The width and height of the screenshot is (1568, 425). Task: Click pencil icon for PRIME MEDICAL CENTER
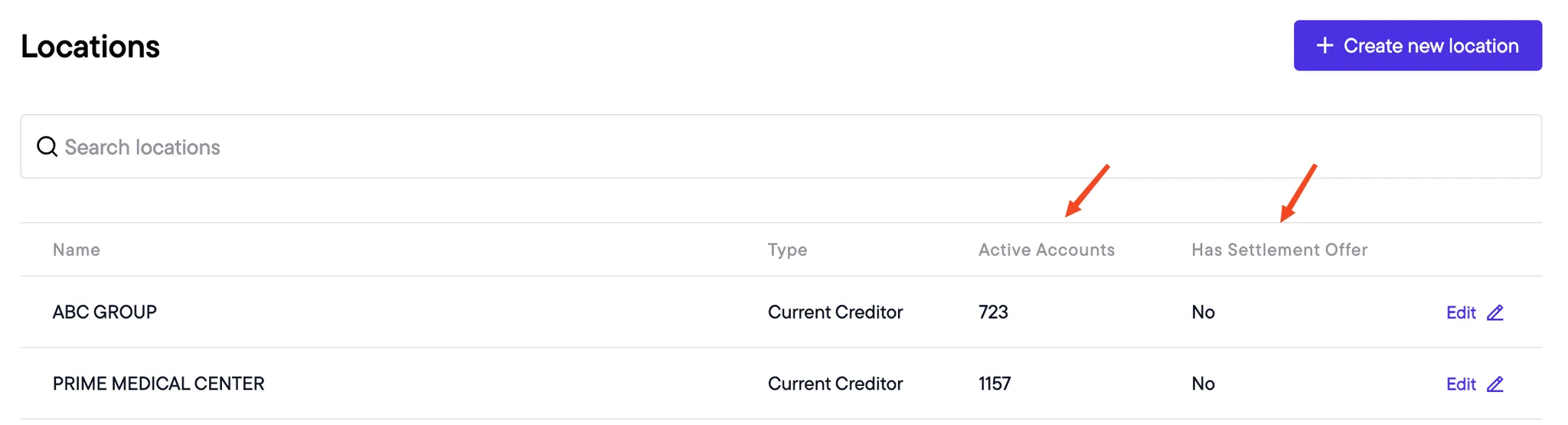click(1495, 384)
